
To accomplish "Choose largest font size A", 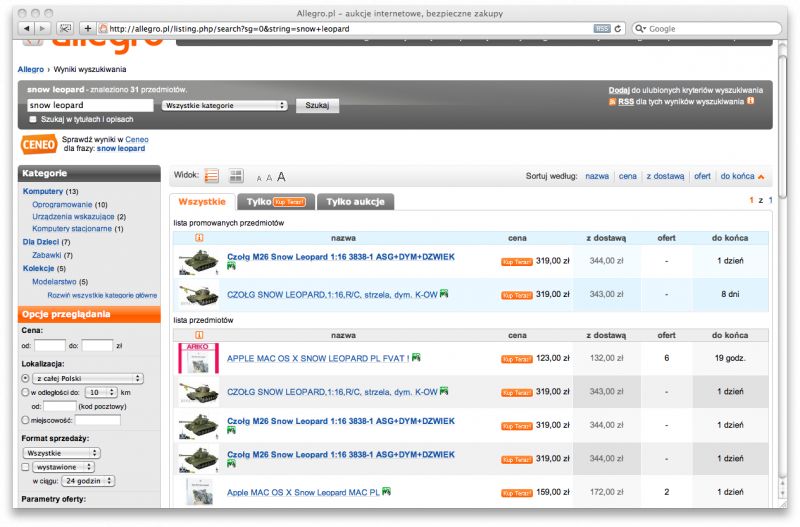I will click(281, 177).
